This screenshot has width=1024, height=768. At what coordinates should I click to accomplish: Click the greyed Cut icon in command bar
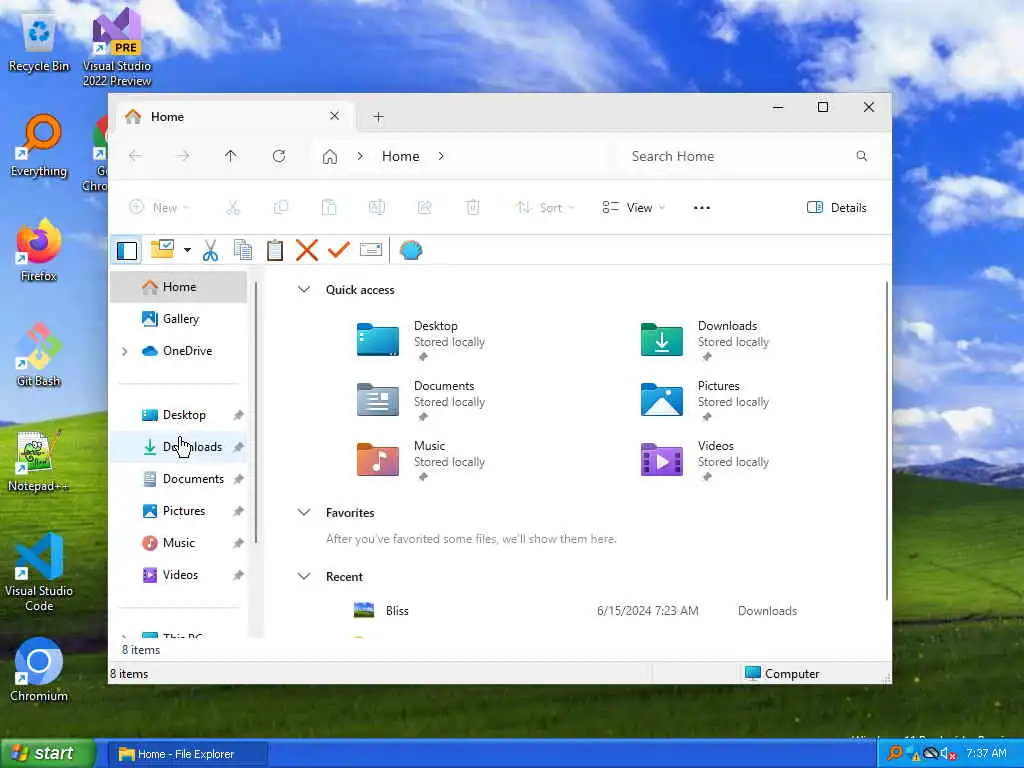coord(233,208)
